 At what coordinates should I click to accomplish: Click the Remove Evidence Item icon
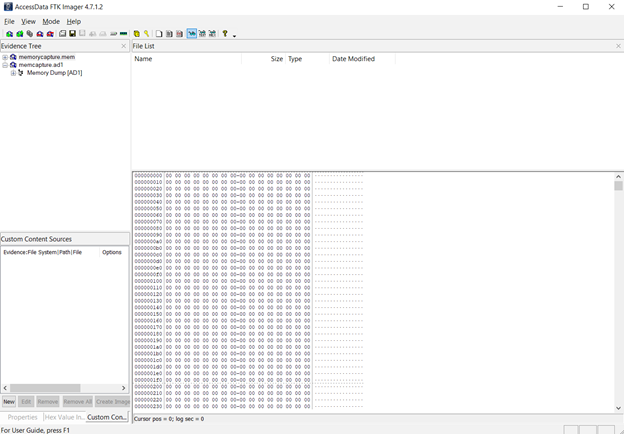click(x=40, y=34)
